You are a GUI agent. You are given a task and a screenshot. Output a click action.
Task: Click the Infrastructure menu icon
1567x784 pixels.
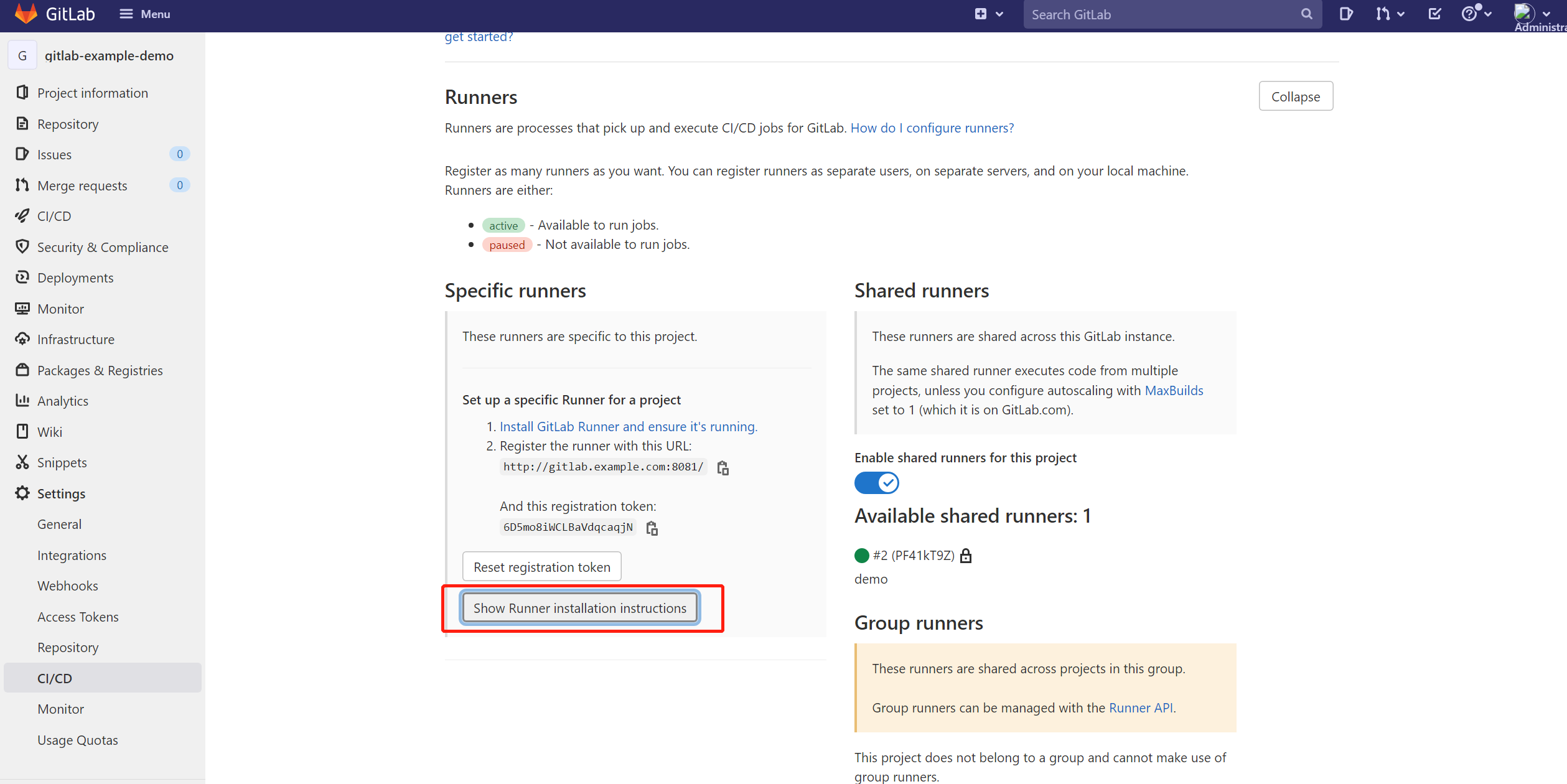click(22, 339)
